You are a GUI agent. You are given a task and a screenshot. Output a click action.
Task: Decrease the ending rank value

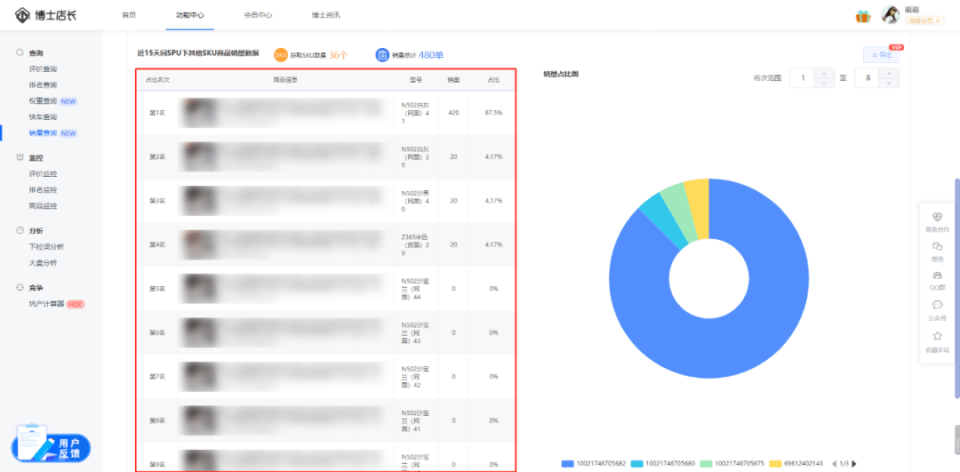890,82
